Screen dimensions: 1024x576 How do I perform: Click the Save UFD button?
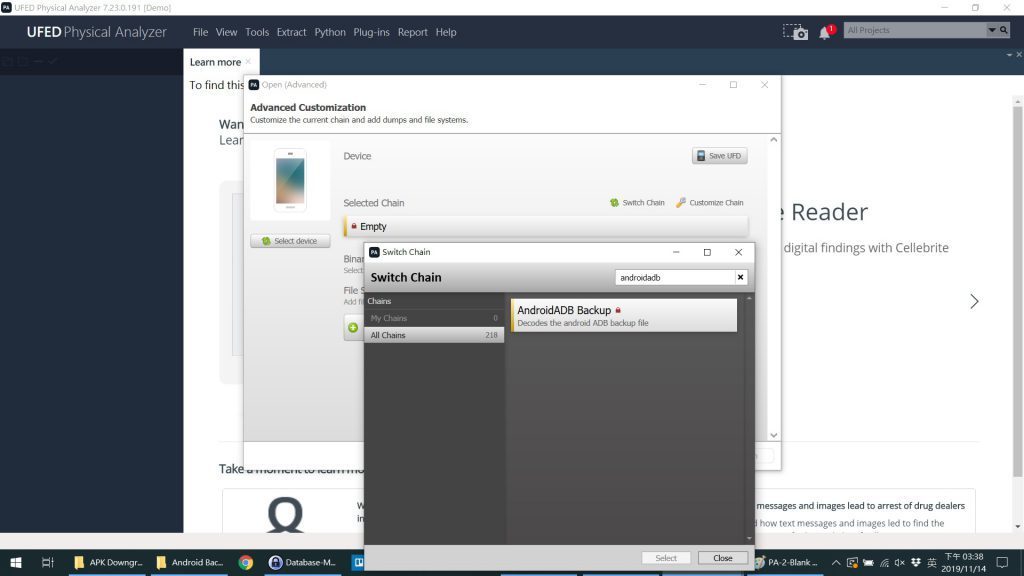(720, 155)
